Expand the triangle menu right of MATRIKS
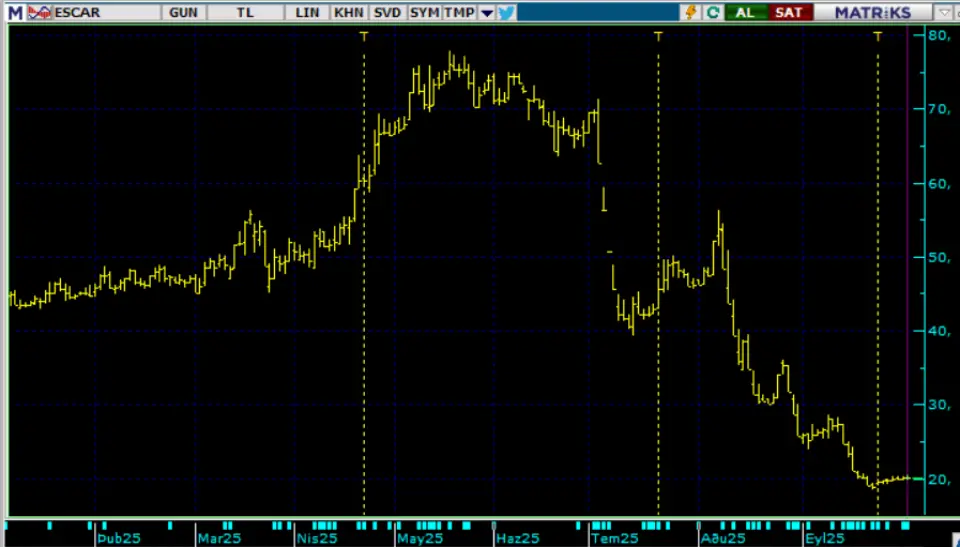The width and height of the screenshot is (960, 547). pyautogui.click(x=946, y=12)
